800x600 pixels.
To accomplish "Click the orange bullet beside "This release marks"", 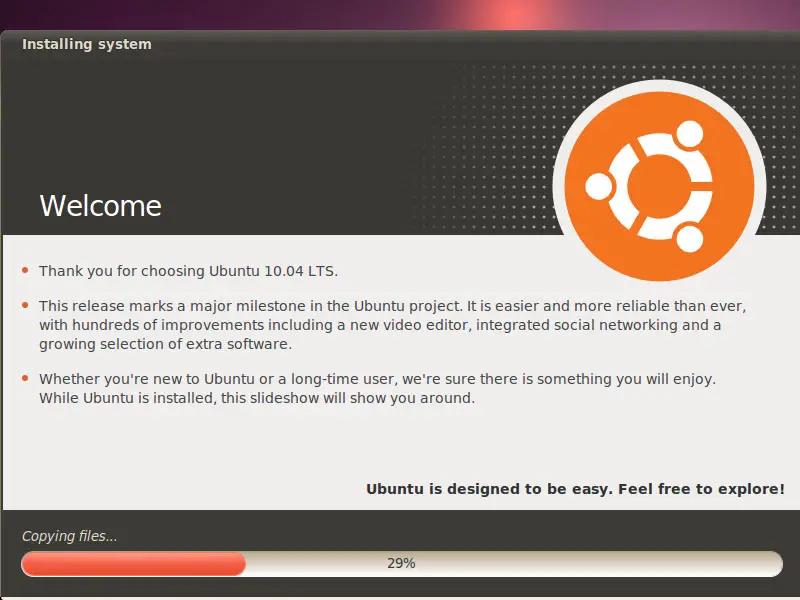I will pos(25,305).
